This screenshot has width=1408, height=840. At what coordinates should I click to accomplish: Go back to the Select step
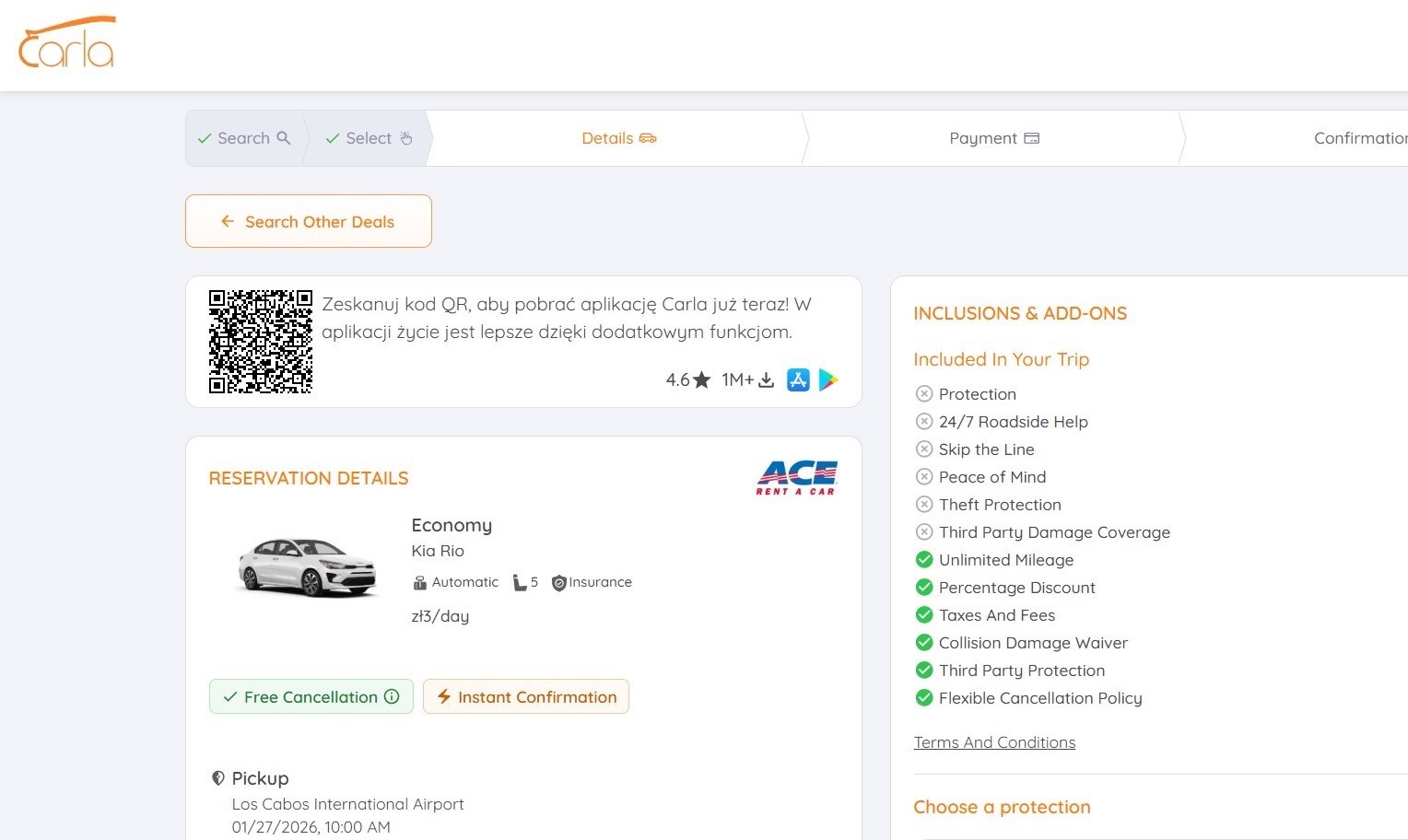click(369, 138)
